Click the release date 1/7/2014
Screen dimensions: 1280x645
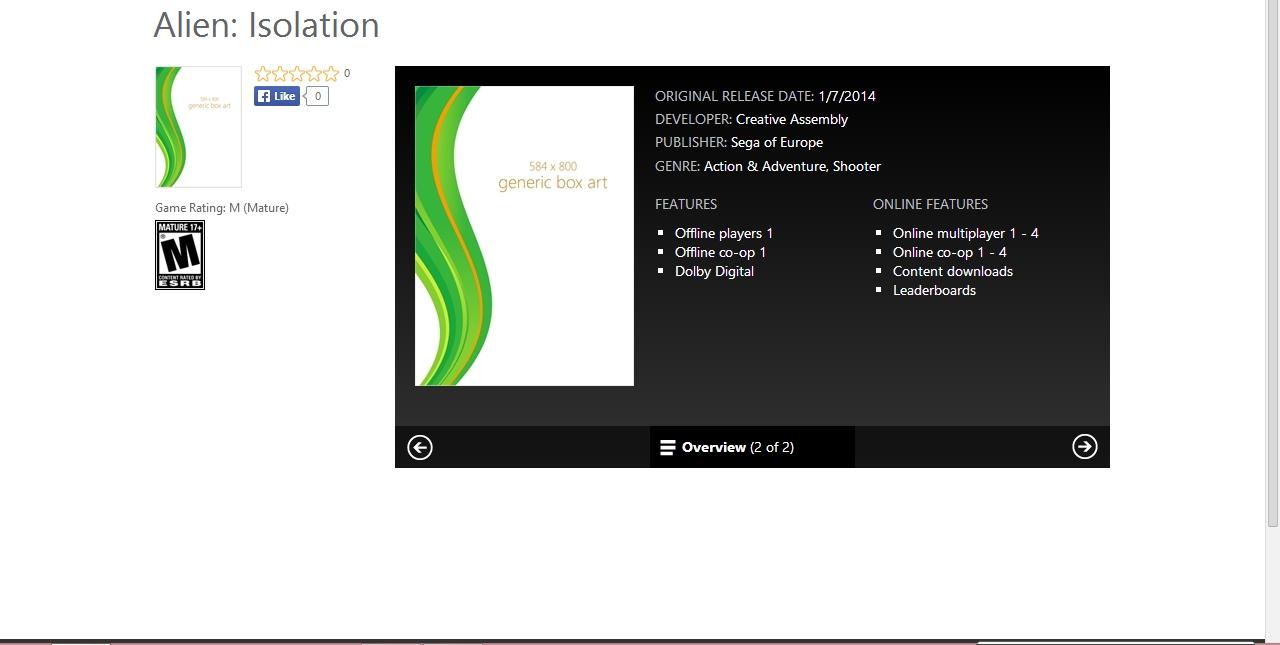(x=847, y=96)
